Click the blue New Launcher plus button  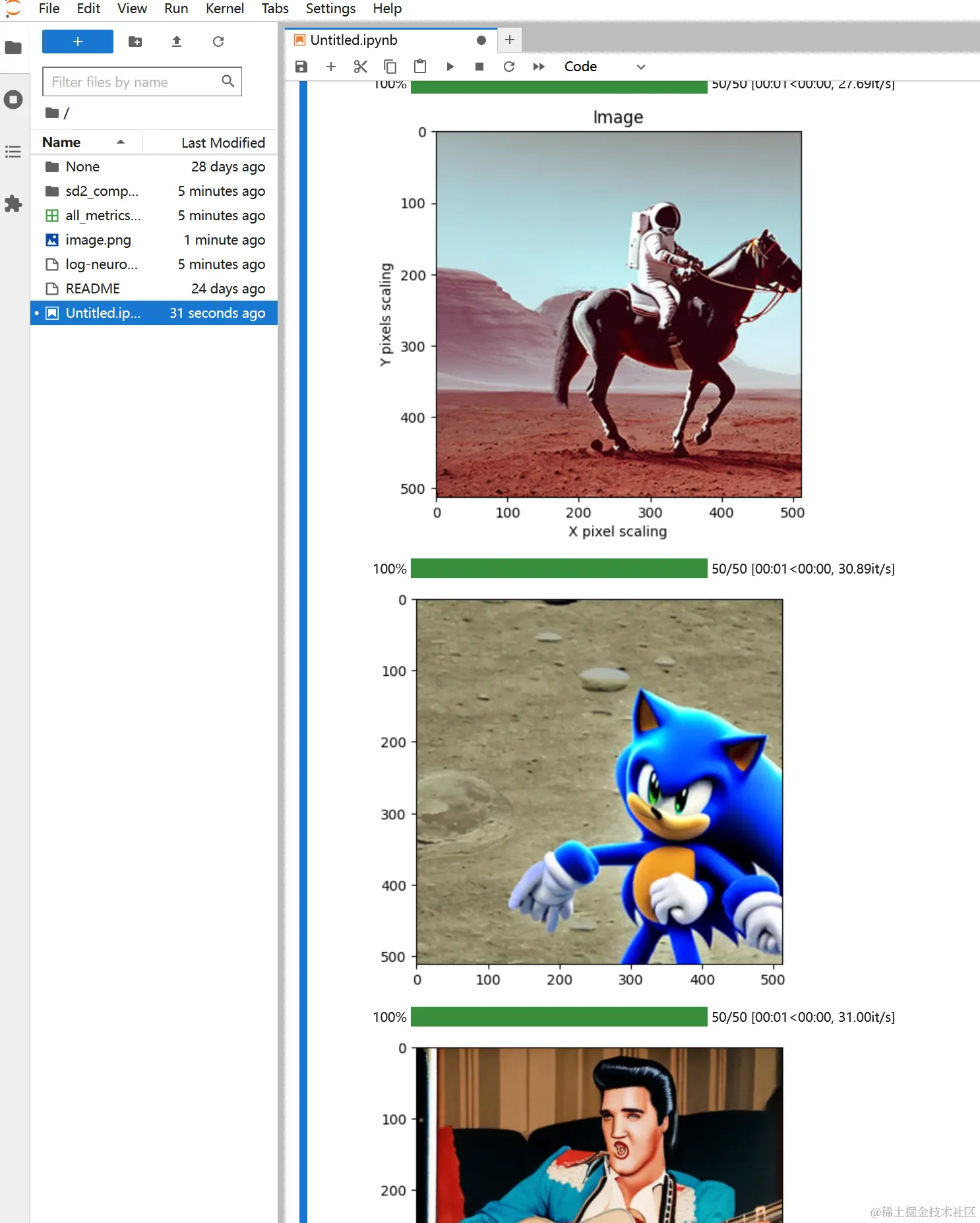tap(78, 42)
